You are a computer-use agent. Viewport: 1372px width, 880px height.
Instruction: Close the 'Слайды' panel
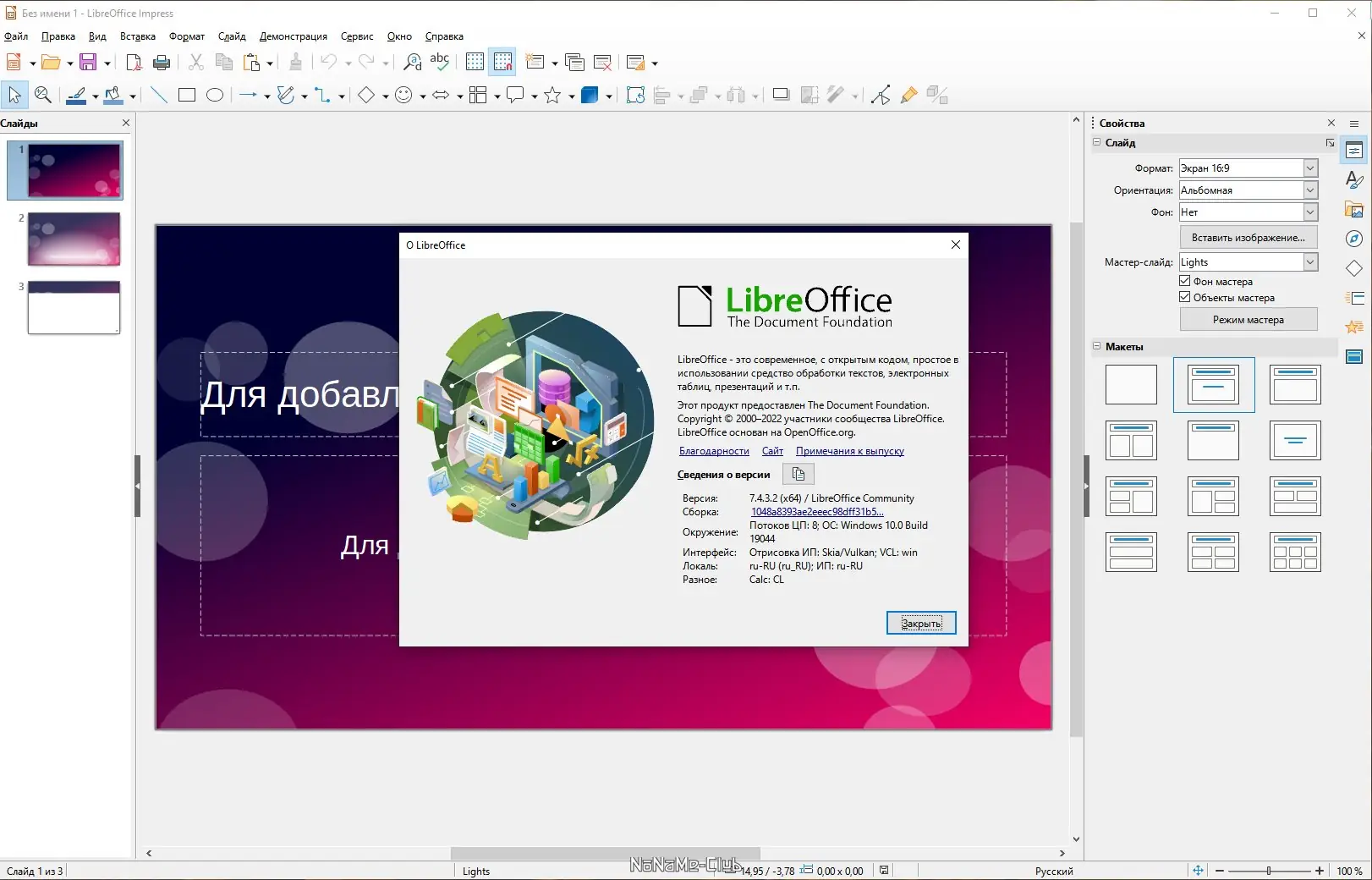(126, 123)
